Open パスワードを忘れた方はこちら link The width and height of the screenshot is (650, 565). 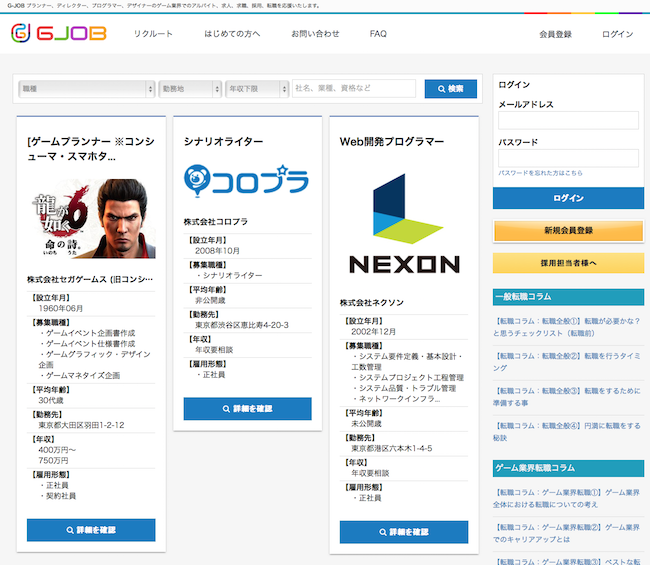pos(540,173)
